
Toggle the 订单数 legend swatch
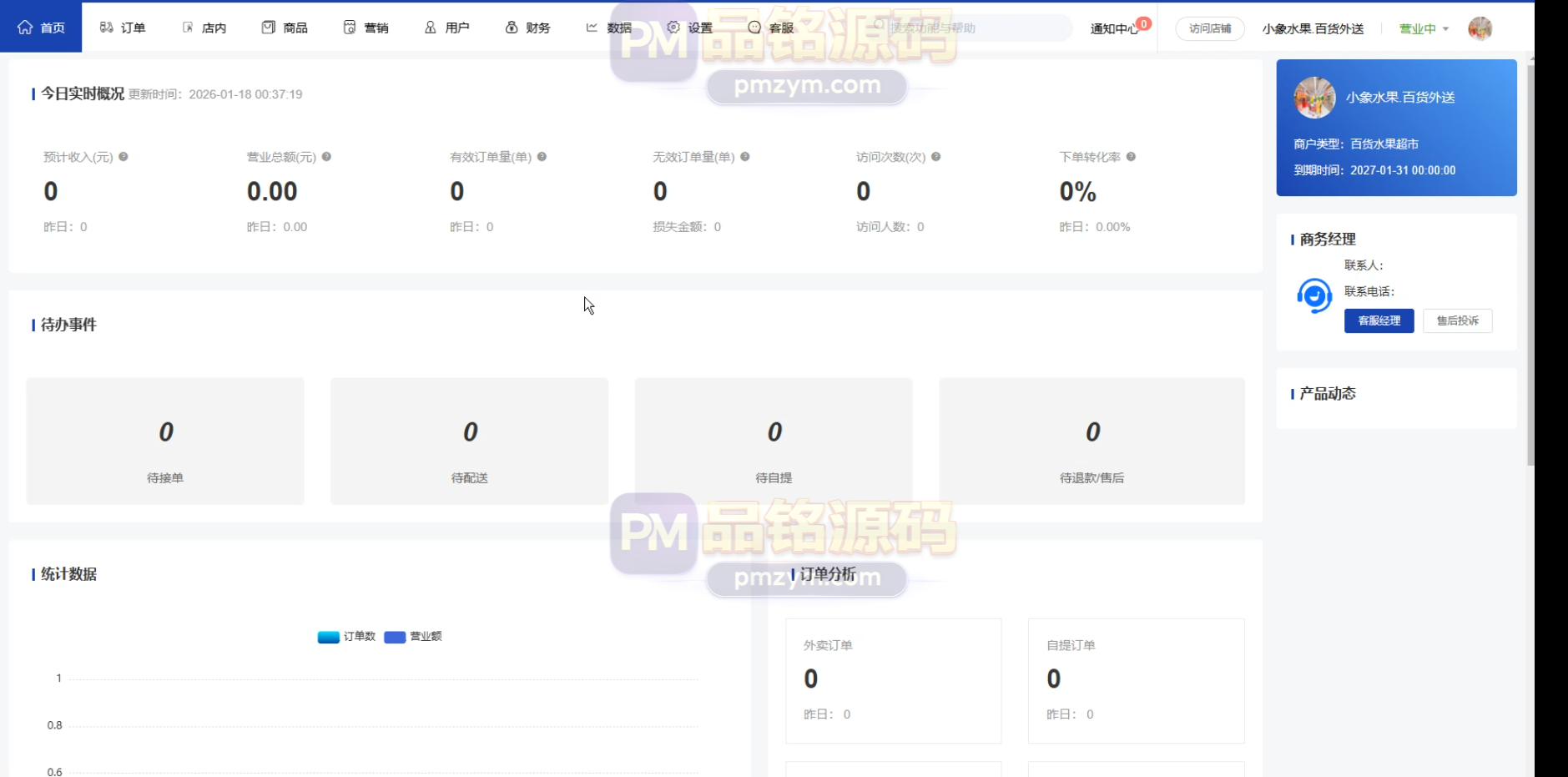pyautogui.click(x=328, y=637)
